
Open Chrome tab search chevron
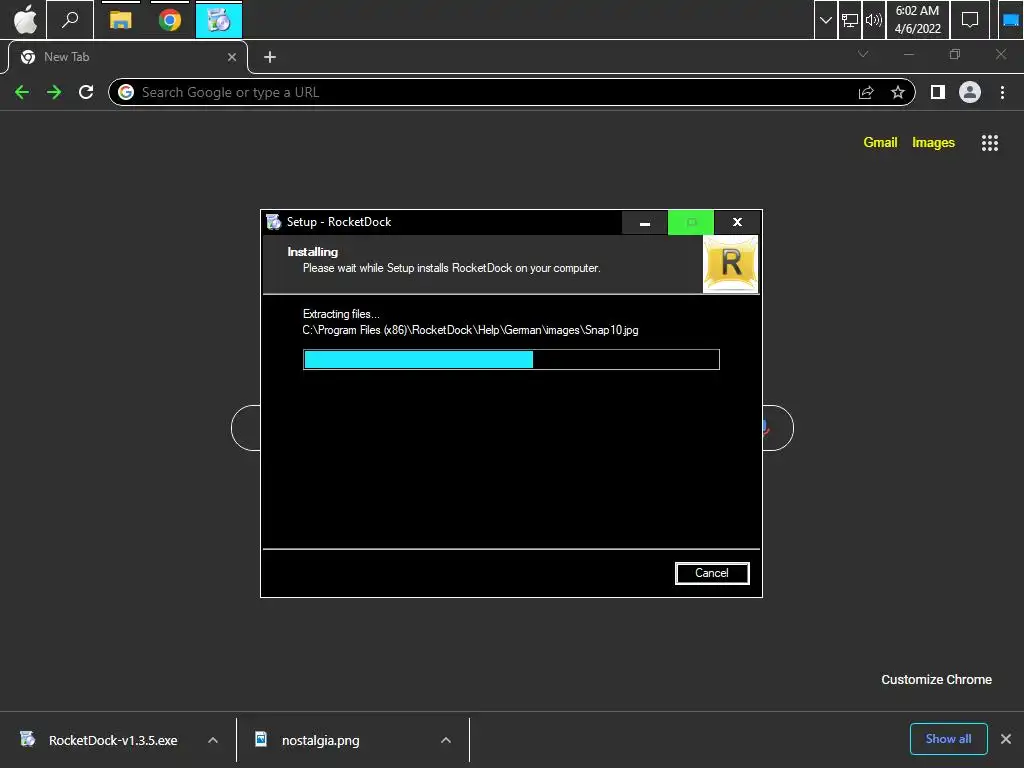tap(863, 54)
